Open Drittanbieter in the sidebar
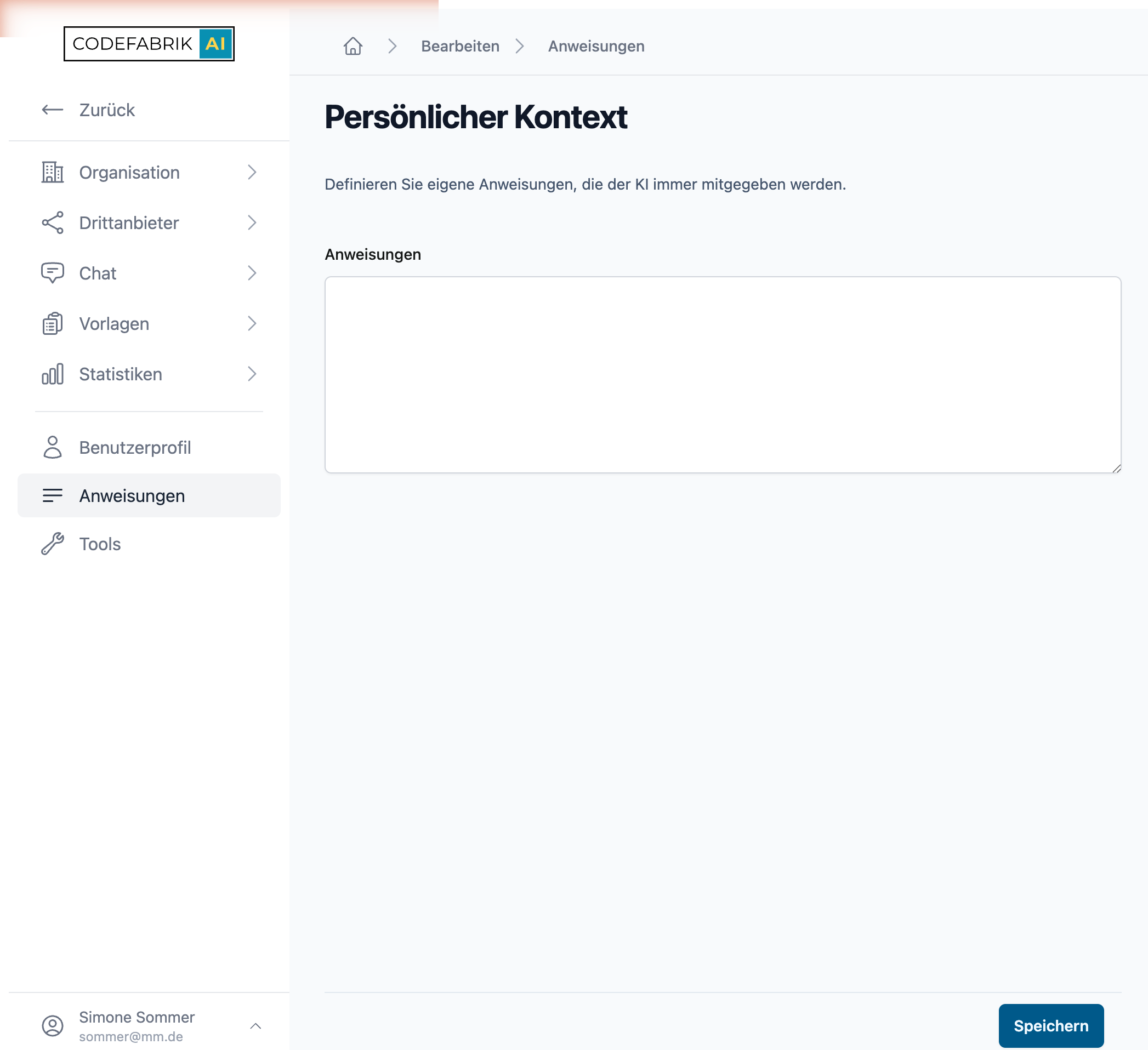 coord(149,222)
